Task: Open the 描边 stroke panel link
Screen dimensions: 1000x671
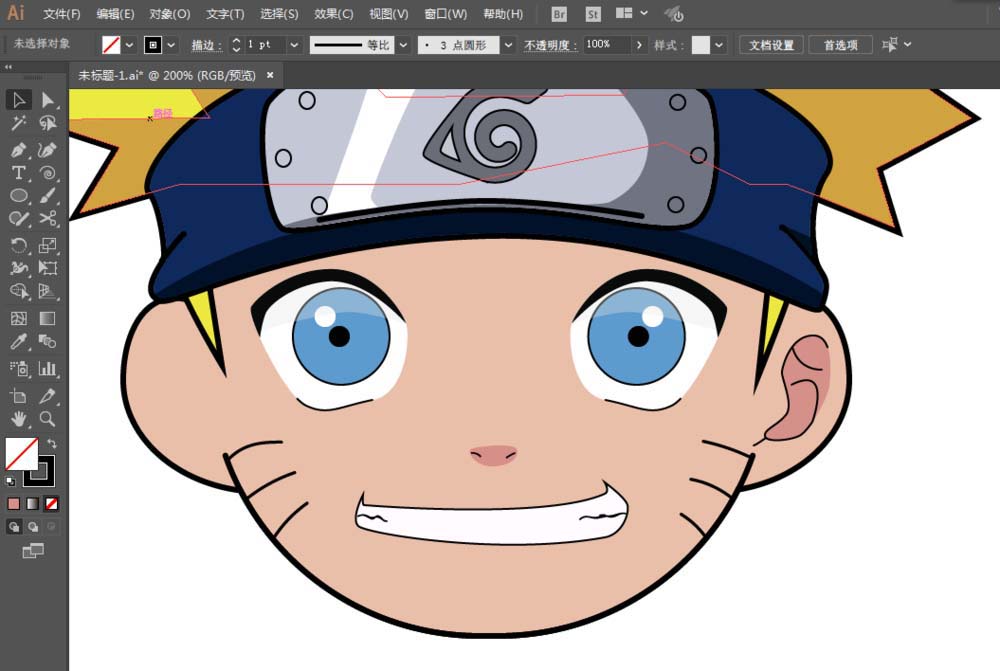Action: click(x=207, y=45)
